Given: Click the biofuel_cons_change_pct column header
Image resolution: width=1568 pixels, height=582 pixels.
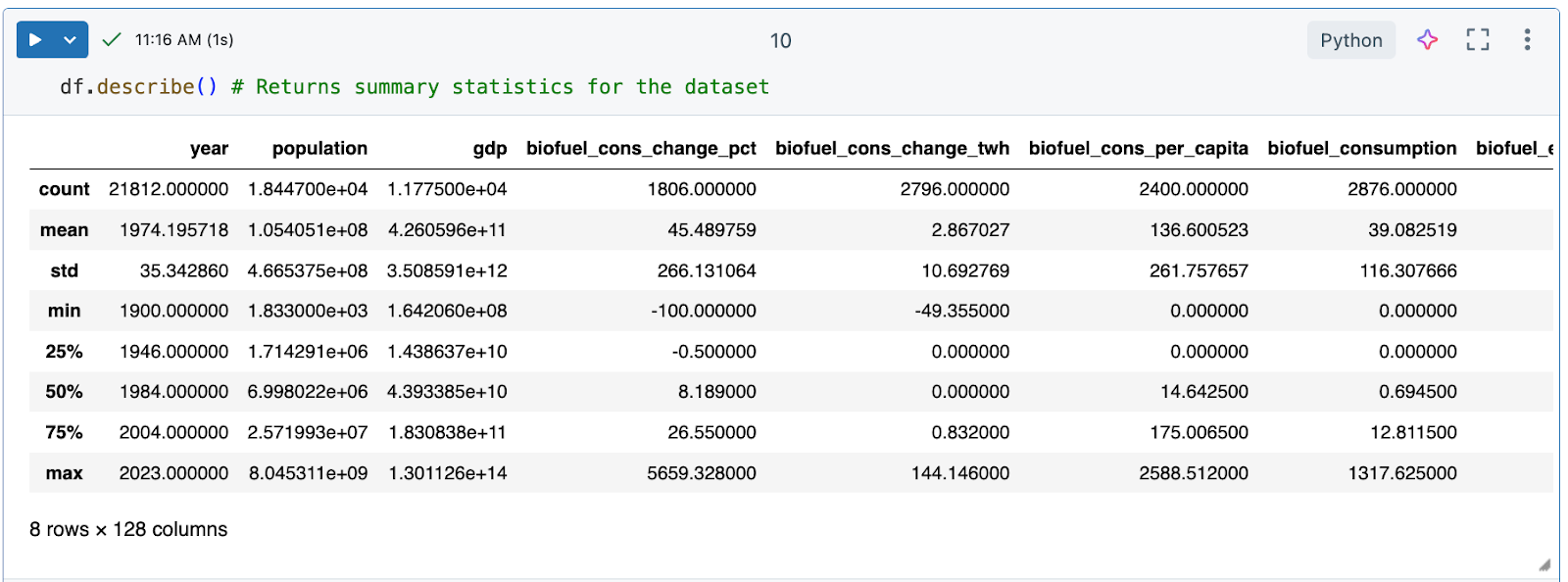Looking at the screenshot, I should pos(641,149).
